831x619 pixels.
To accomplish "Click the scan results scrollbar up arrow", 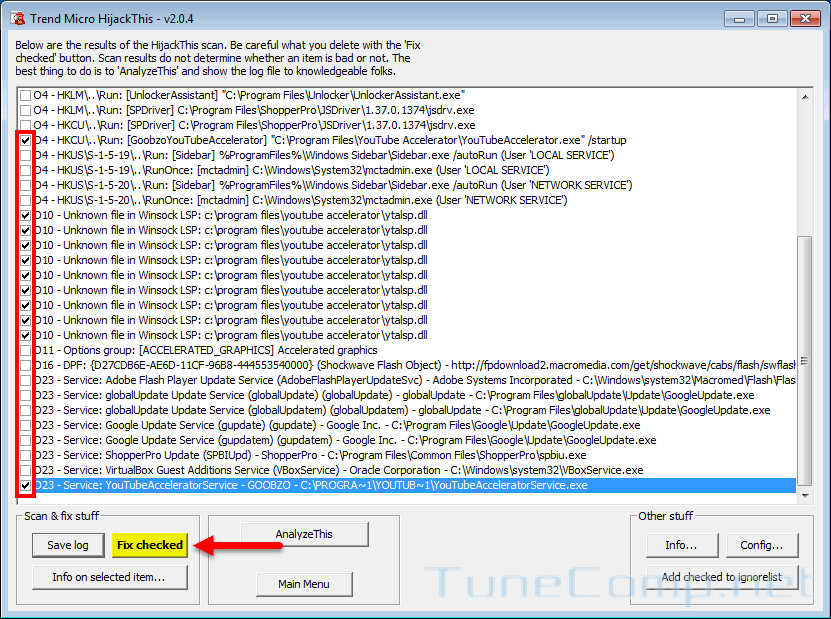I will tap(805, 97).
